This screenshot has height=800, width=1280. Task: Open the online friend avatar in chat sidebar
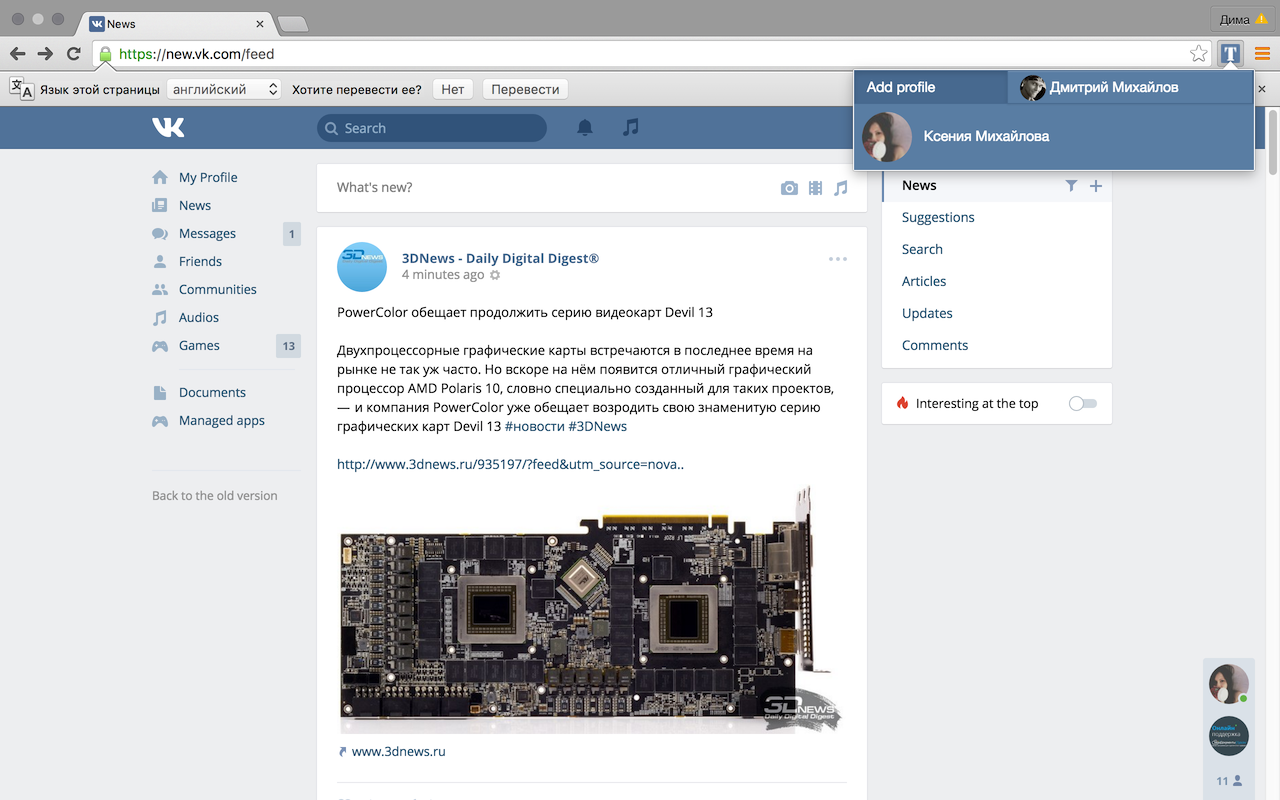coord(1229,684)
